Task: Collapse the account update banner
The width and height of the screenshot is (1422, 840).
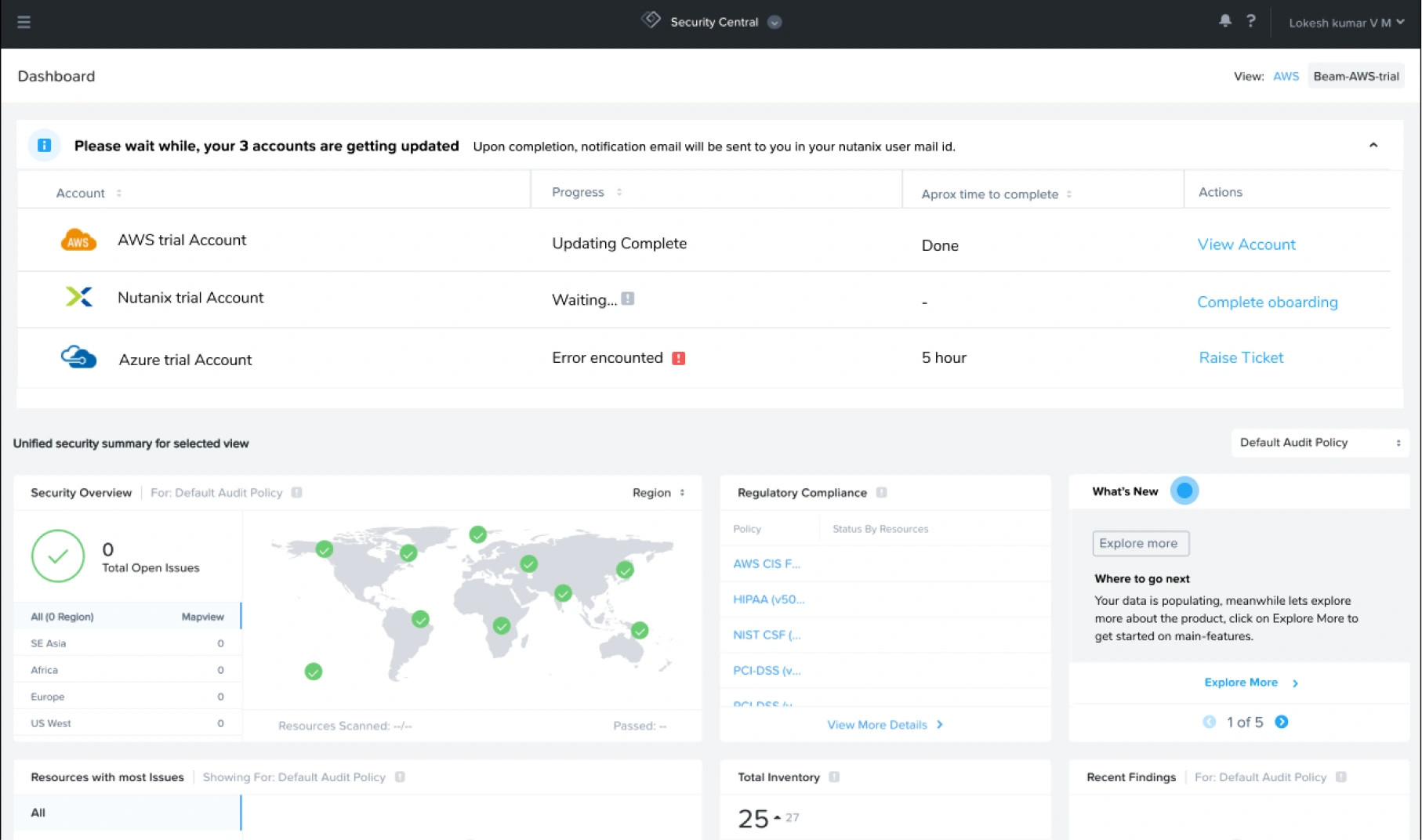Action: (x=1373, y=145)
